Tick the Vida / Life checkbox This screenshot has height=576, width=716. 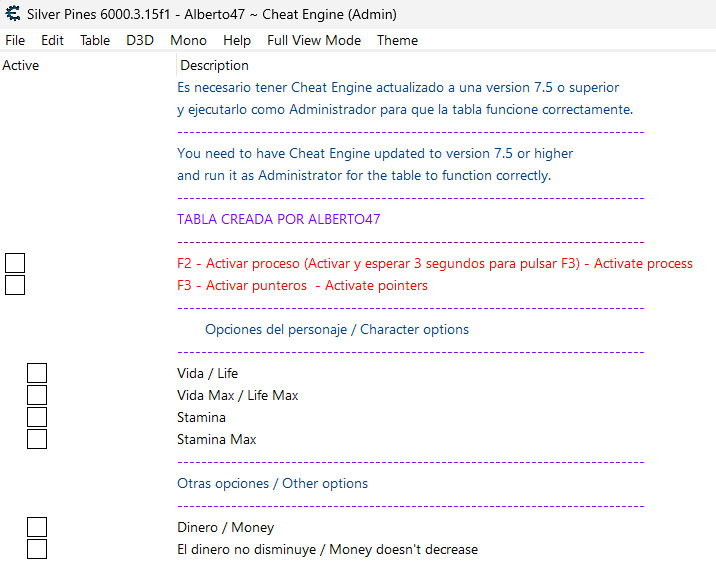point(37,373)
